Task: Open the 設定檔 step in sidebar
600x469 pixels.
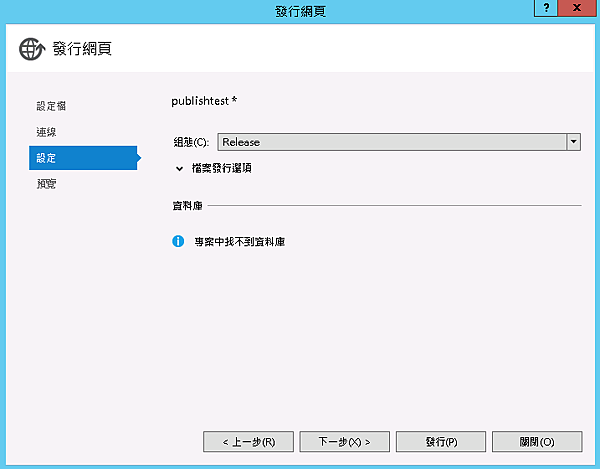Action: (51, 106)
